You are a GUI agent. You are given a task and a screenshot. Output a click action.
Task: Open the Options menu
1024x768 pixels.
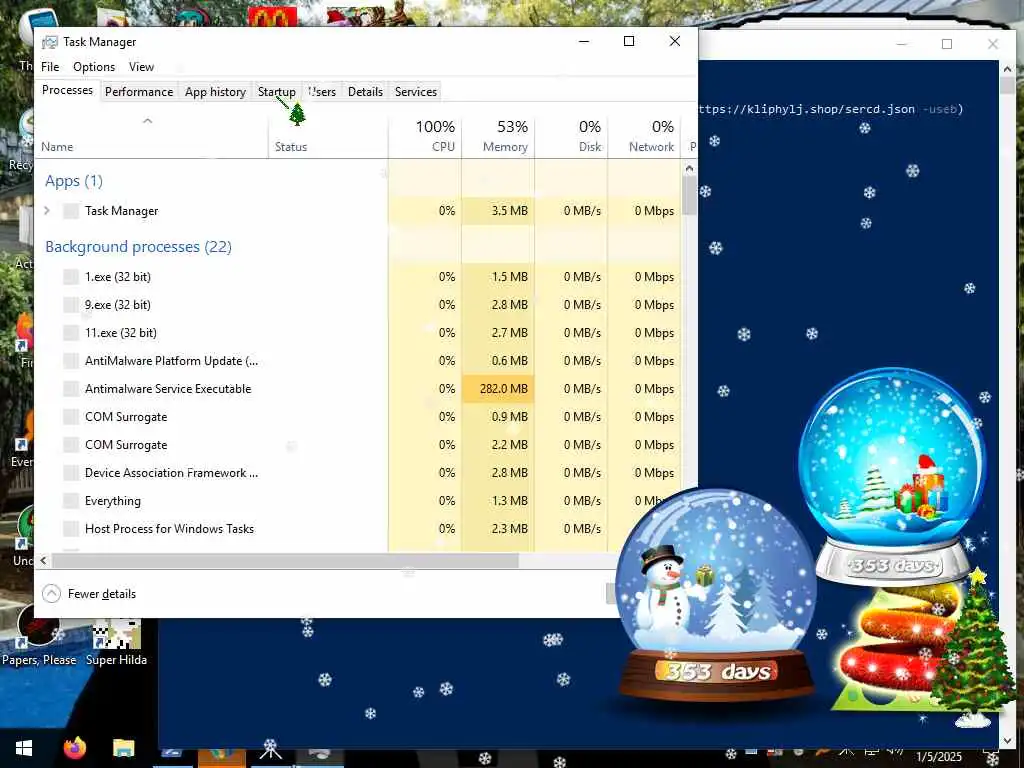94,67
